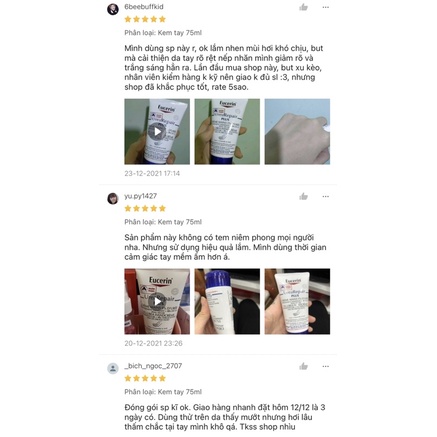Play the video in yu.py1427's review
Viewport: 437px width, 437px height.
point(157,301)
